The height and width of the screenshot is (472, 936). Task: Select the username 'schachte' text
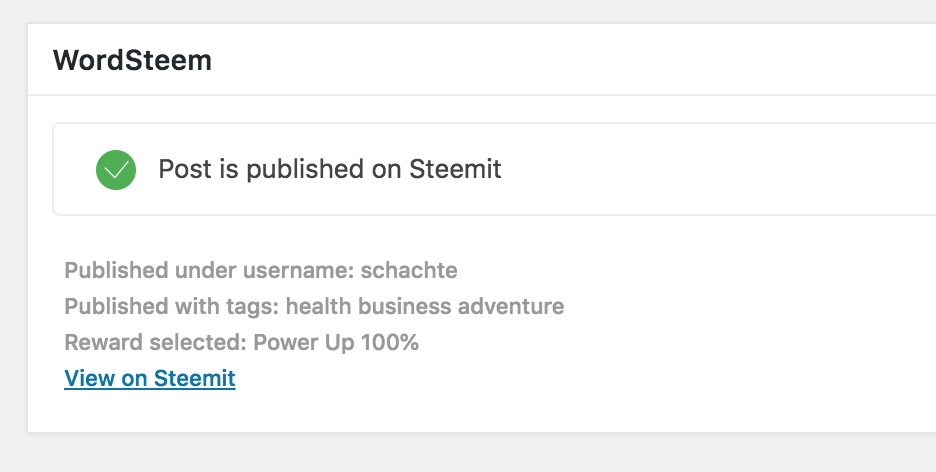coord(409,270)
